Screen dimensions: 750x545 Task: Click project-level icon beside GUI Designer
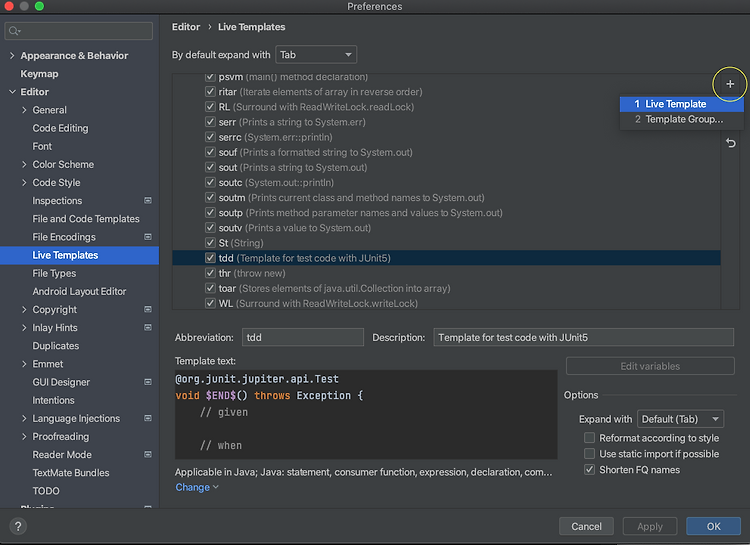(148, 382)
